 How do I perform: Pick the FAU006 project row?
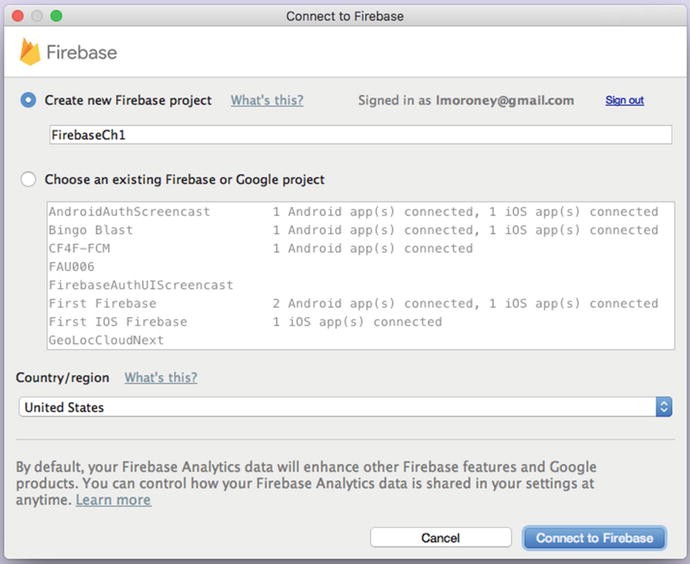pyautogui.click(x=70, y=267)
